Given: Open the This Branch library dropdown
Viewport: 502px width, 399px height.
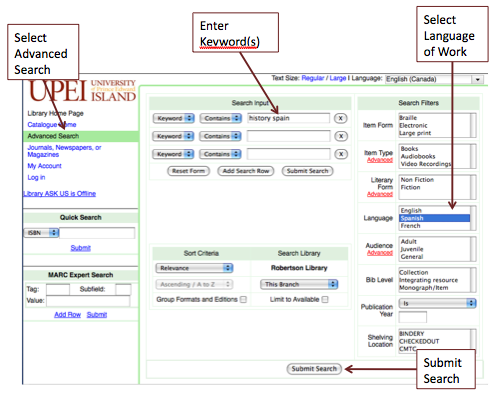Looking at the screenshot, I should point(299,284).
